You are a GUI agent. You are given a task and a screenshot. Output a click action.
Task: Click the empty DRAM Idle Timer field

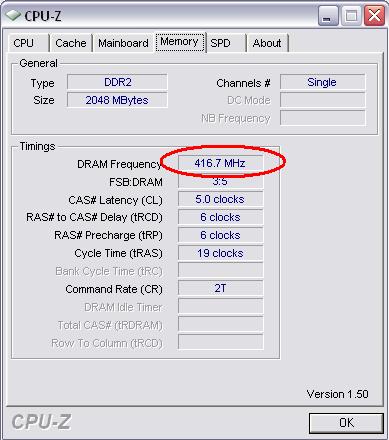click(220, 306)
